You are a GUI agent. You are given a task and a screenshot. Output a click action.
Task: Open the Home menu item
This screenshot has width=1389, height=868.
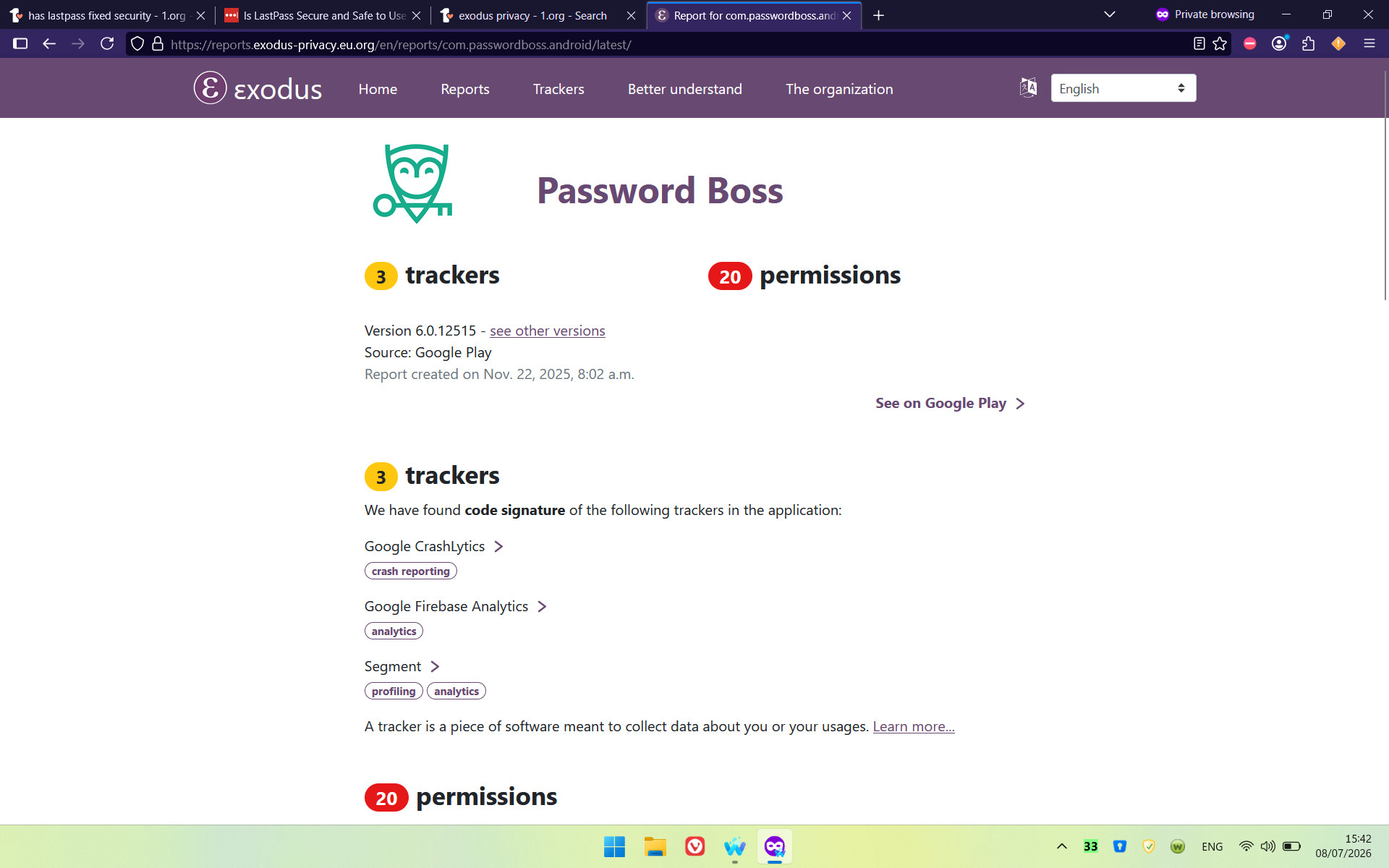click(x=378, y=89)
